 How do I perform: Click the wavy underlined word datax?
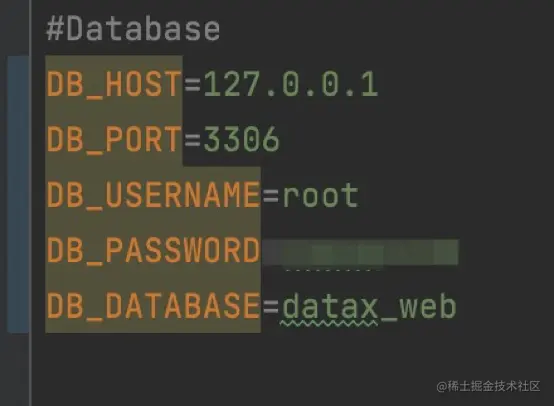click(330, 307)
